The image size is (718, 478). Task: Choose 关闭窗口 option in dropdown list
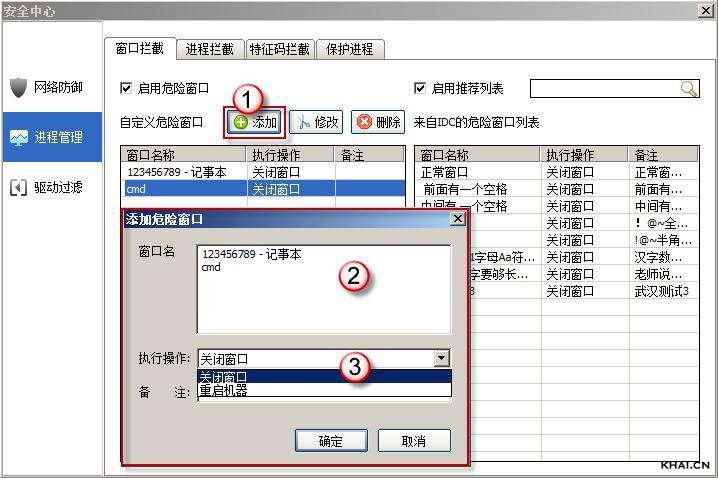click(223, 377)
